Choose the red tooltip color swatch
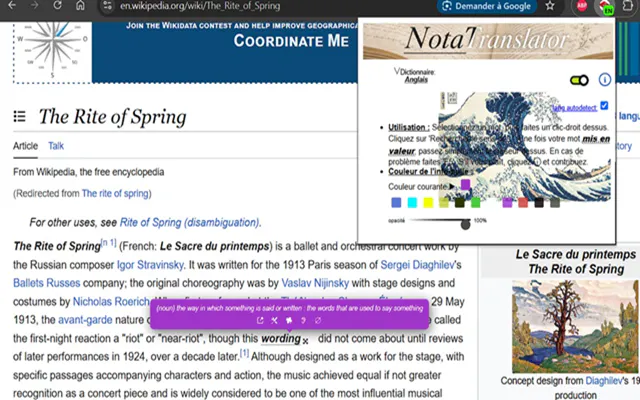 (523, 202)
